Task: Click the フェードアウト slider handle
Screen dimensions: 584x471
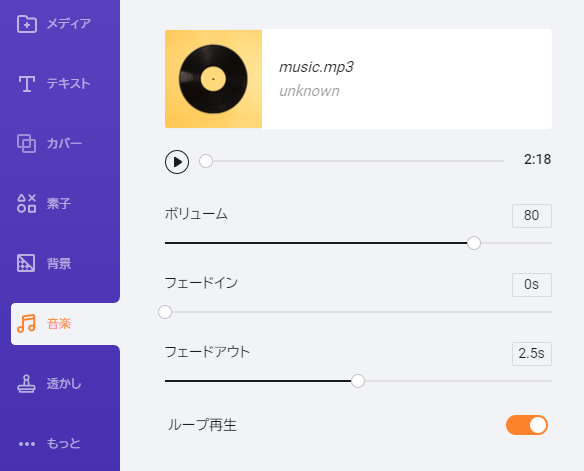Action: 358,381
